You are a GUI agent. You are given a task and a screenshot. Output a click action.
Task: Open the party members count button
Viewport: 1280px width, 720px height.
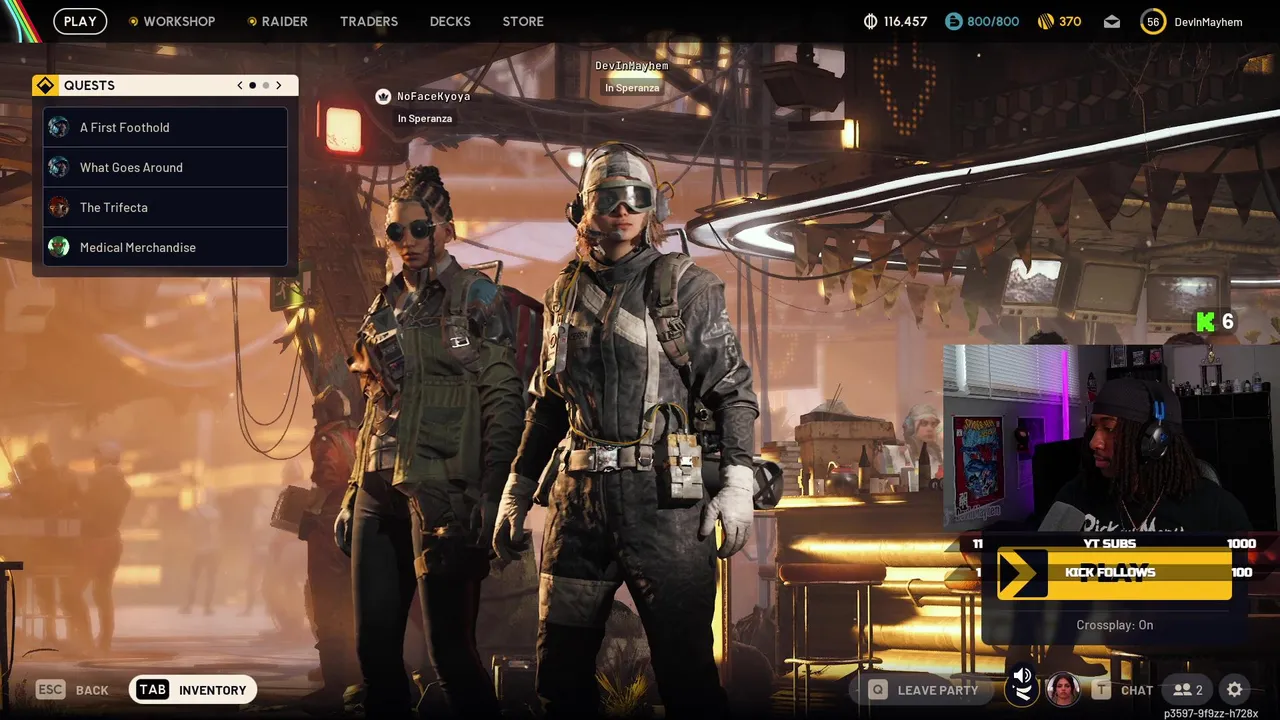click(x=1188, y=689)
